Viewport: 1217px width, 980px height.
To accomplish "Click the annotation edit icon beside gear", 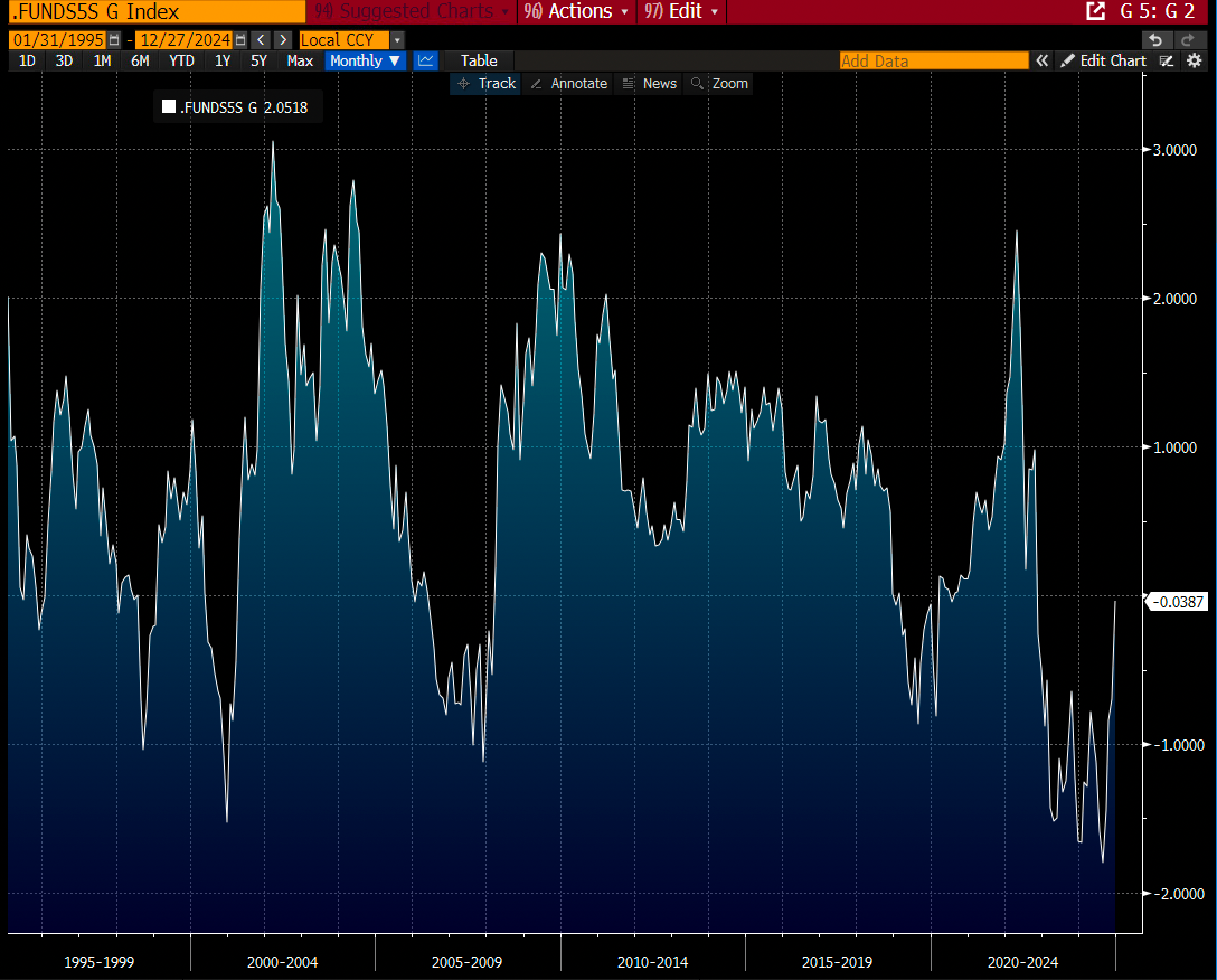I will point(1166,60).
